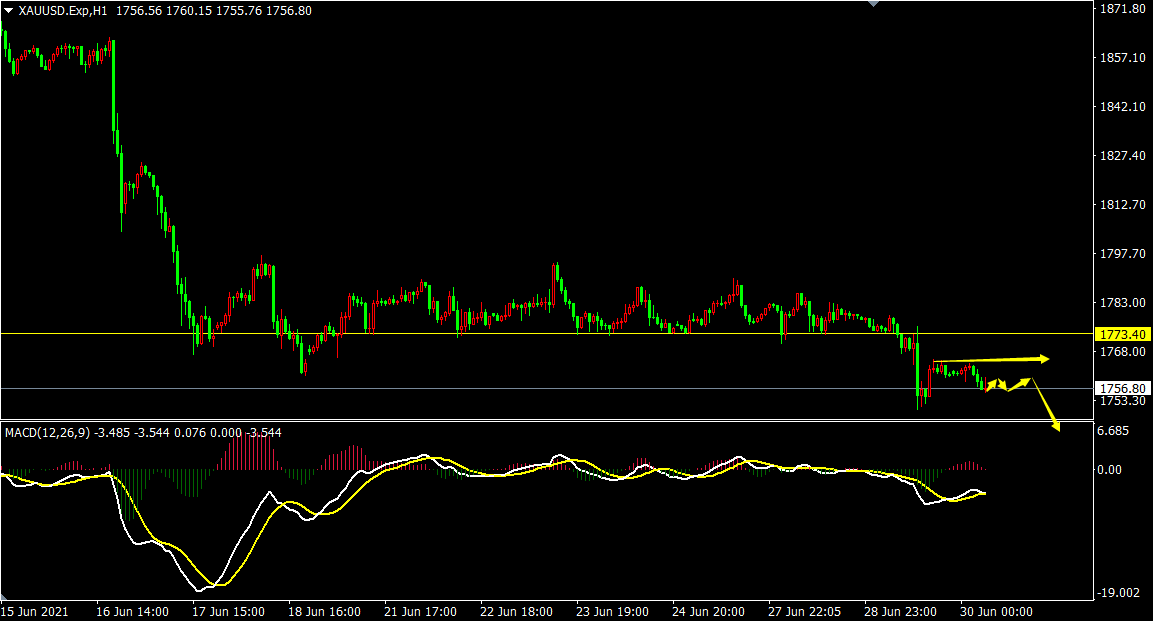The image size is (1153, 621).
Task: Click the 1871.80 price scale value
Action: tap(1122, 9)
